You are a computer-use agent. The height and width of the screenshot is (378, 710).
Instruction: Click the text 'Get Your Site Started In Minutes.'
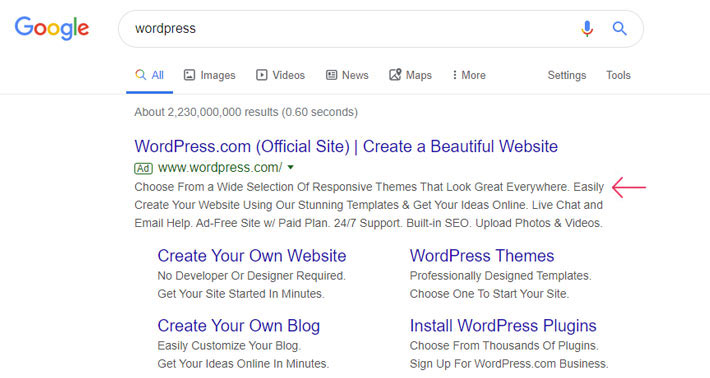(241, 294)
